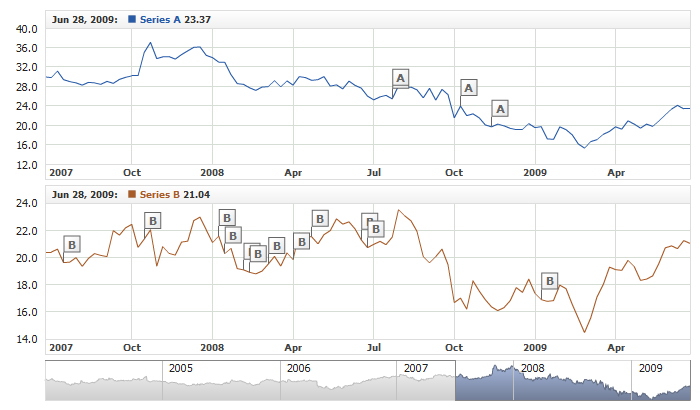Jump to 2005 in the bottom scroller
The height and width of the screenshot is (410, 700).
point(180,368)
